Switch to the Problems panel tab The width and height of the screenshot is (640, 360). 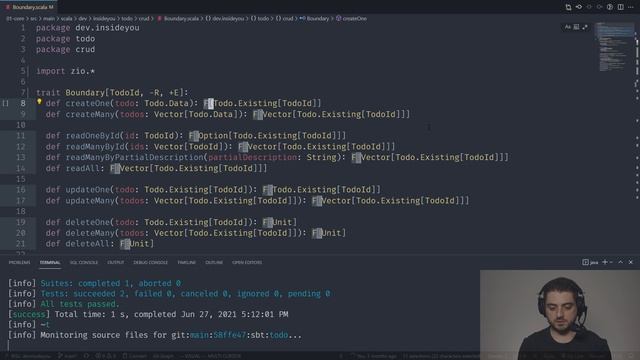click(x=19, y=262)
